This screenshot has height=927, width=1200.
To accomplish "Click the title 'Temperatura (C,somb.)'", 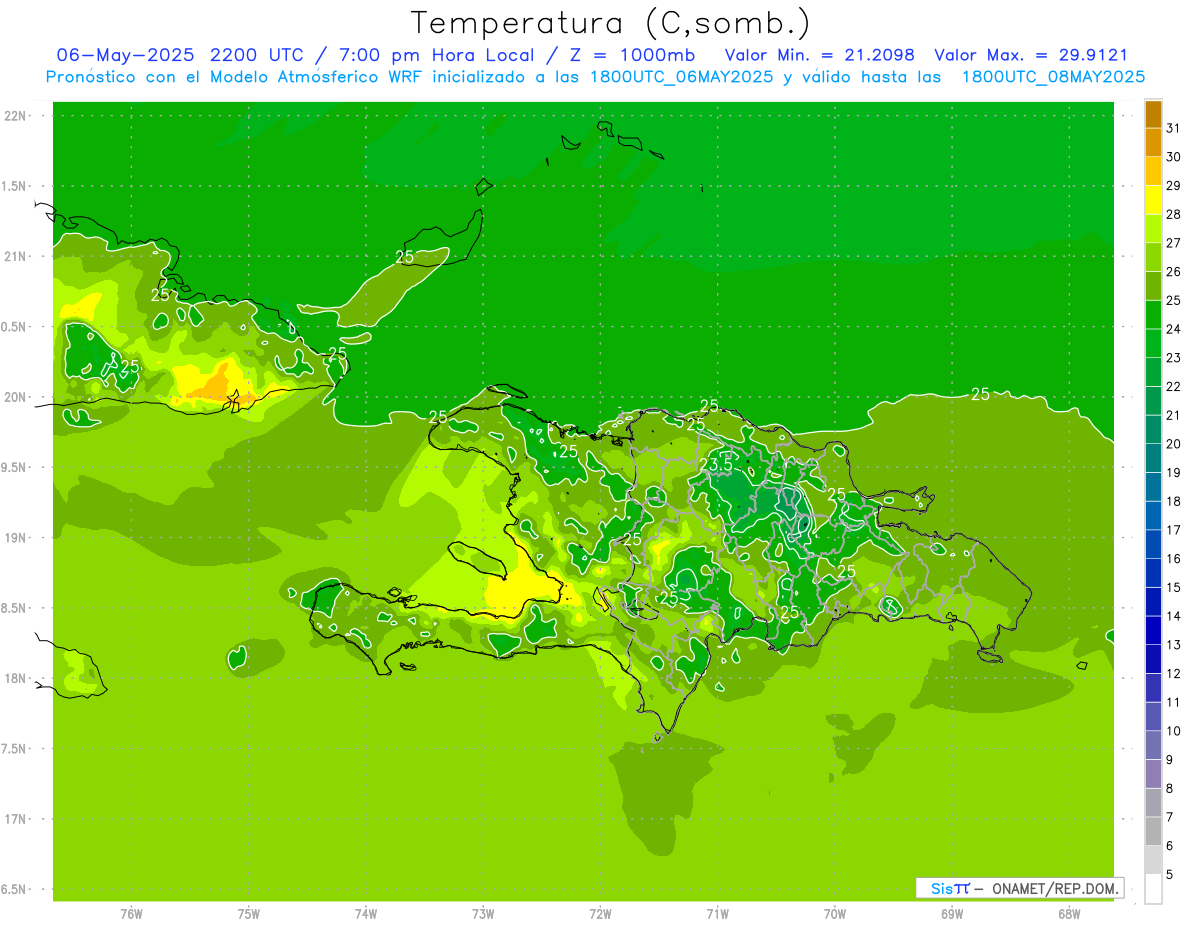I will tap(611, 23).
